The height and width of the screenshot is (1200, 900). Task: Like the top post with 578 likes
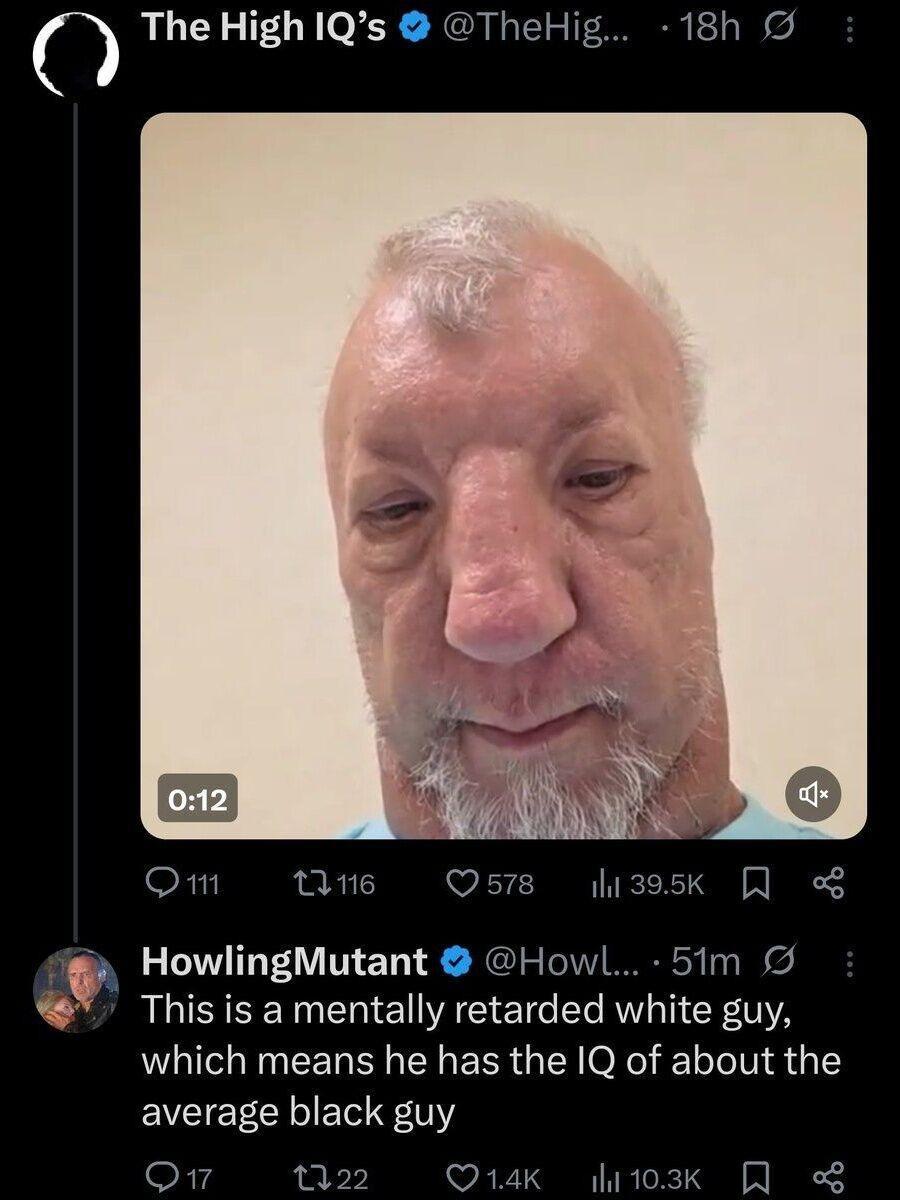pos(462,884)
